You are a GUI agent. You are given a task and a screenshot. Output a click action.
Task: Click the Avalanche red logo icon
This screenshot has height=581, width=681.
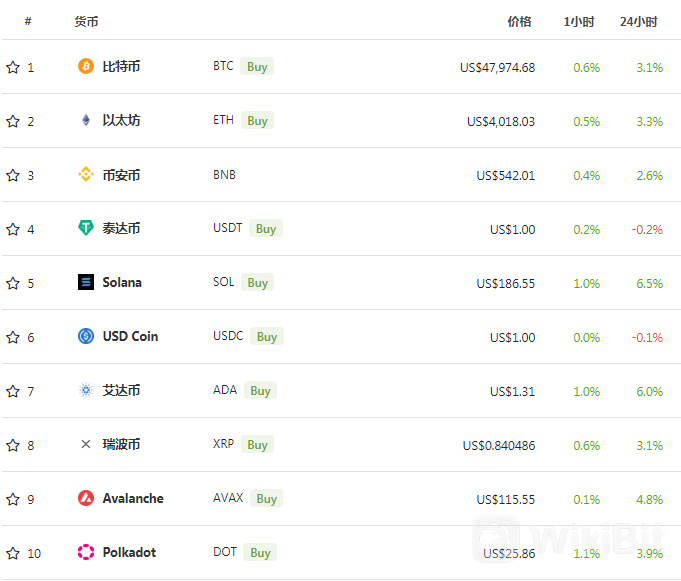click(x=86, y=498)
